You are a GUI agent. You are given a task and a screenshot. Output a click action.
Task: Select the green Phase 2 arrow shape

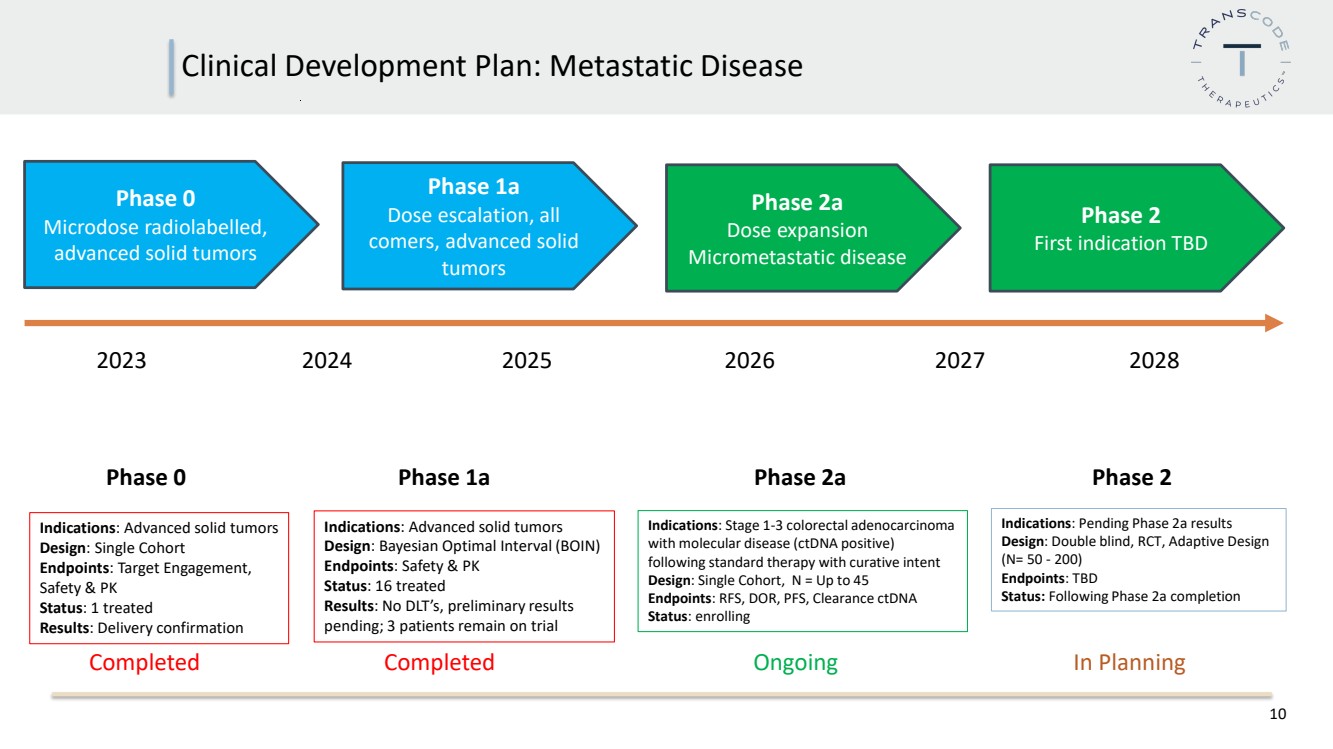[x=1136, y=228]
